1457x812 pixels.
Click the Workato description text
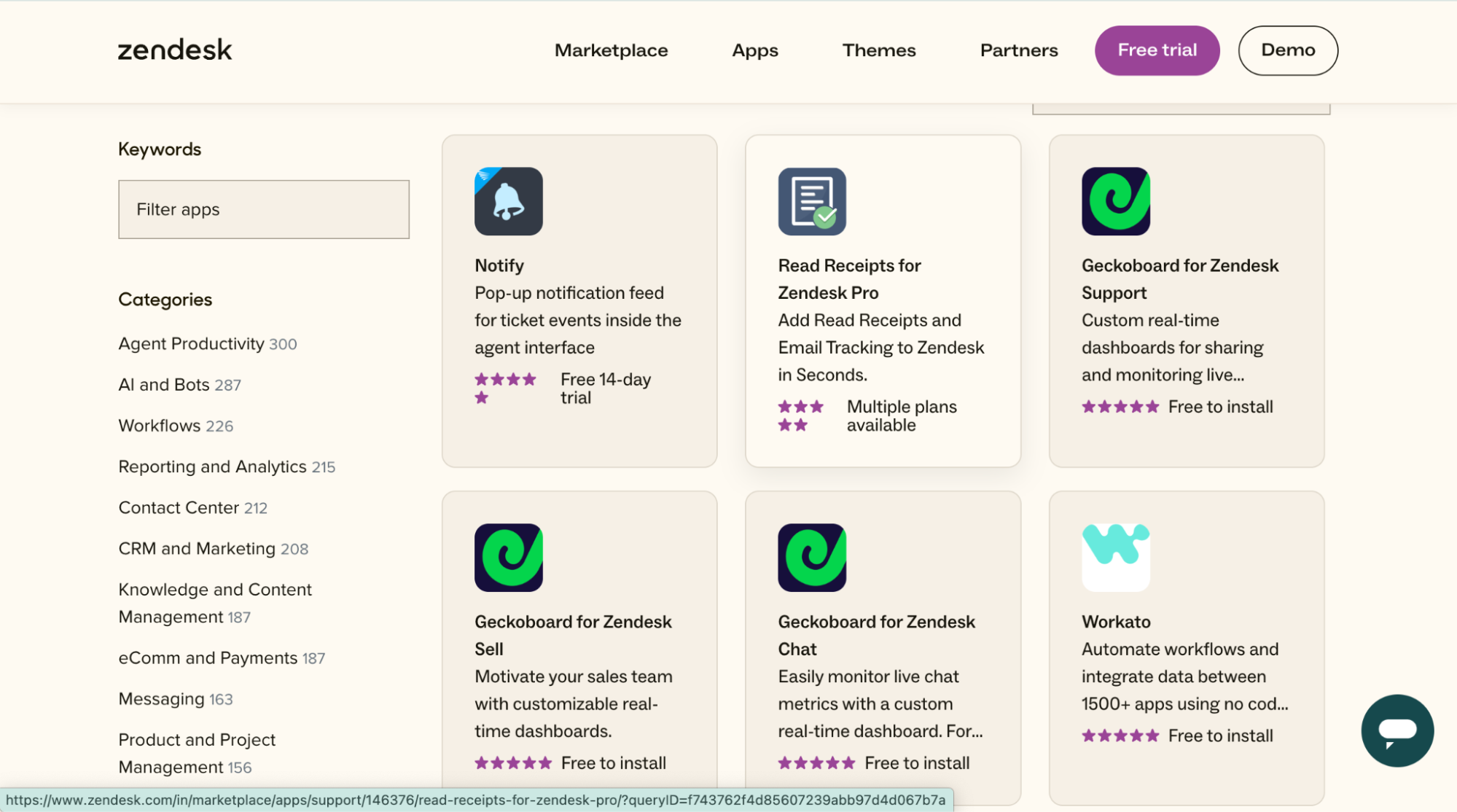pyautogui.click(x=1185, y=676)
